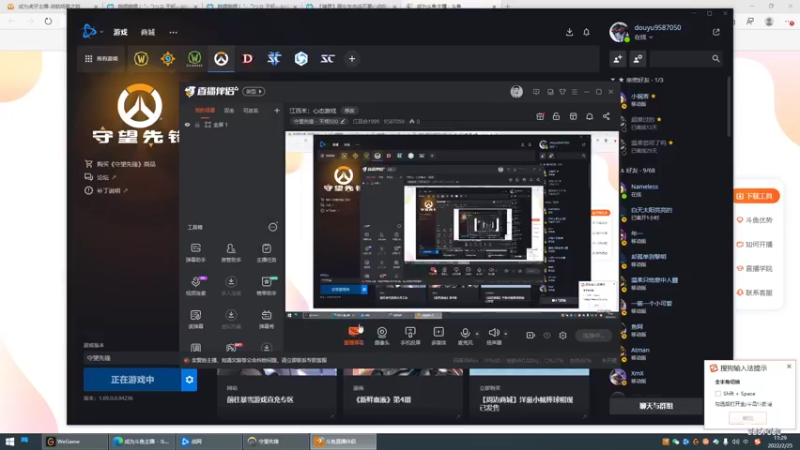Screen dimensions: 800x450
Task: Select the StarCraft Remastered SC icon
Action: 328,59
